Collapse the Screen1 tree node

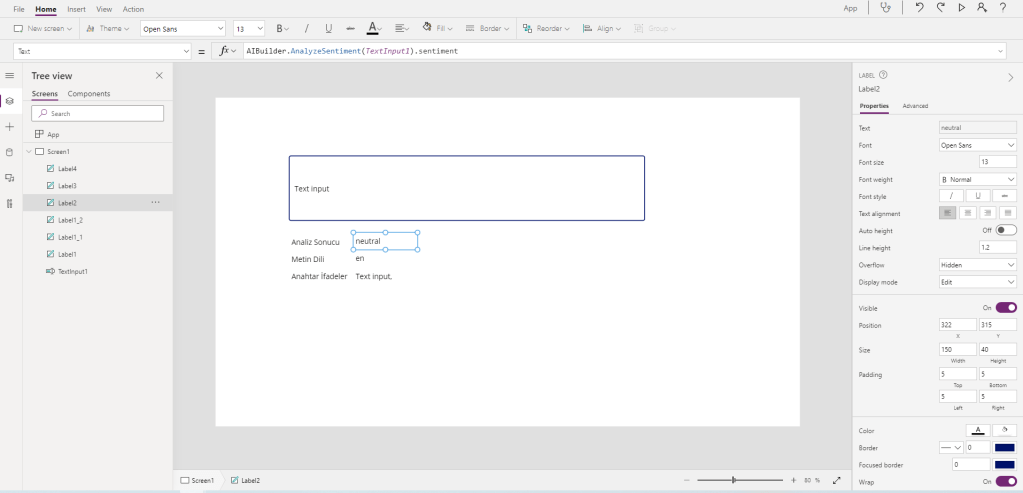(x=28, y=152)
